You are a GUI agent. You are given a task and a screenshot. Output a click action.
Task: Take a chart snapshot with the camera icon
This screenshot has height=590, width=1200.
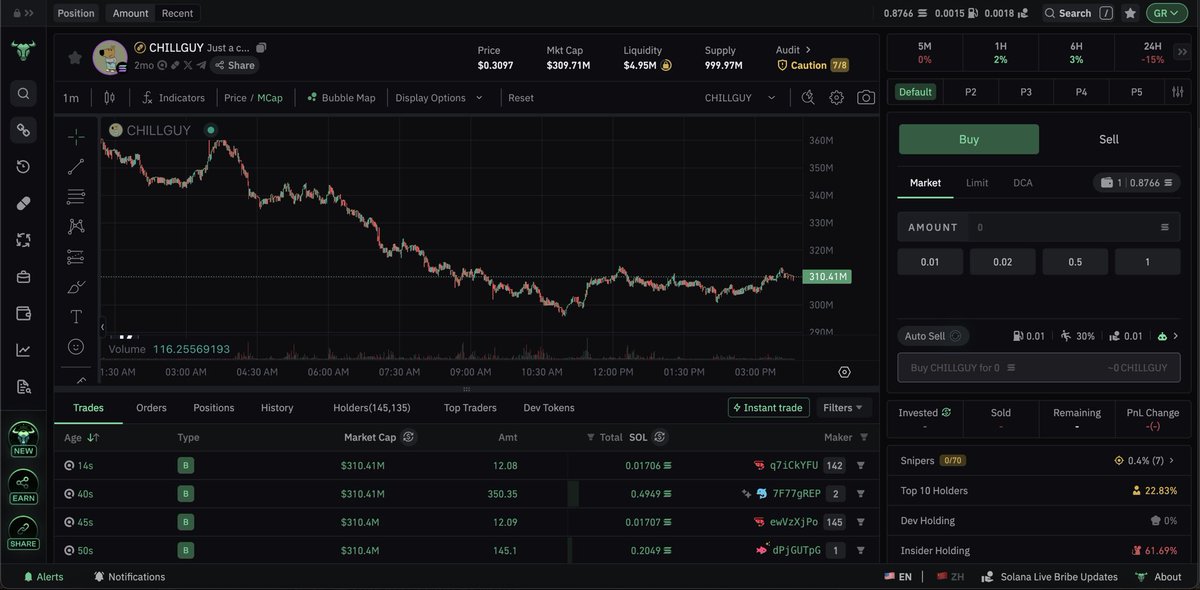click(x=866, y=98)
